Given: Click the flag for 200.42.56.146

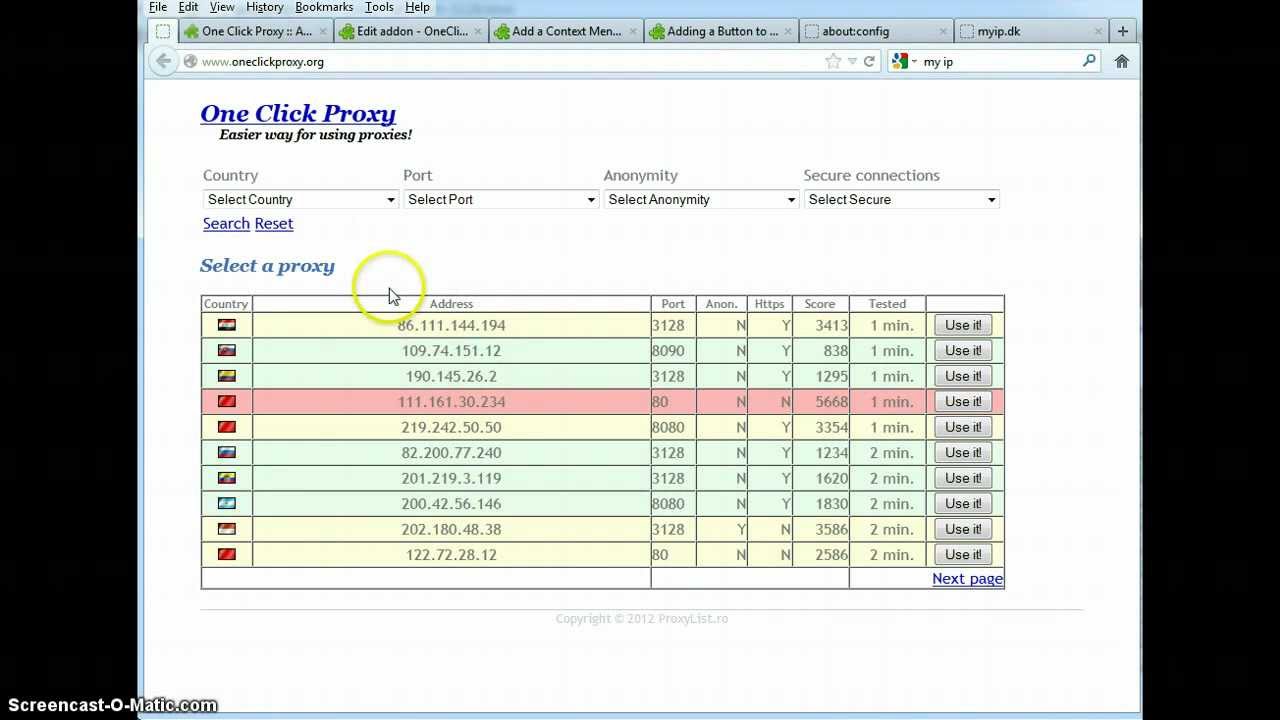Looking at the screenshot, I should click(227, 503).
